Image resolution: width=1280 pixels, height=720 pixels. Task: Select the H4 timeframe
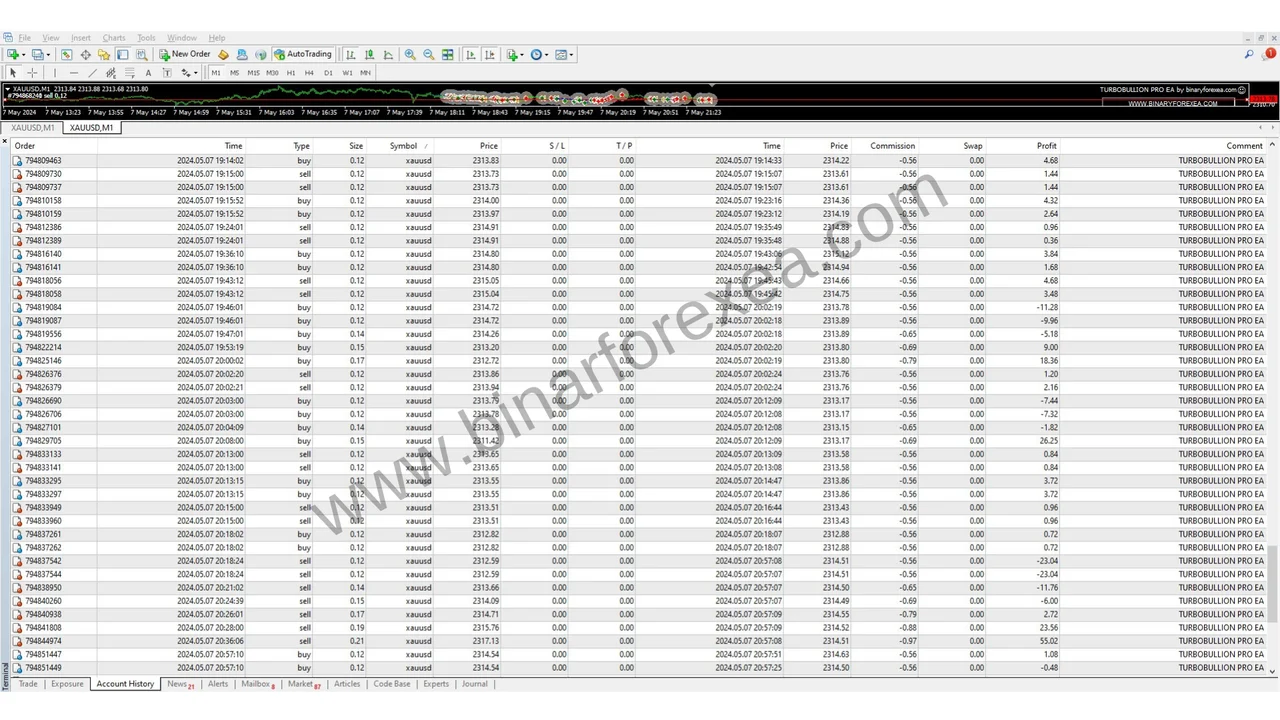tap(310, 73)
